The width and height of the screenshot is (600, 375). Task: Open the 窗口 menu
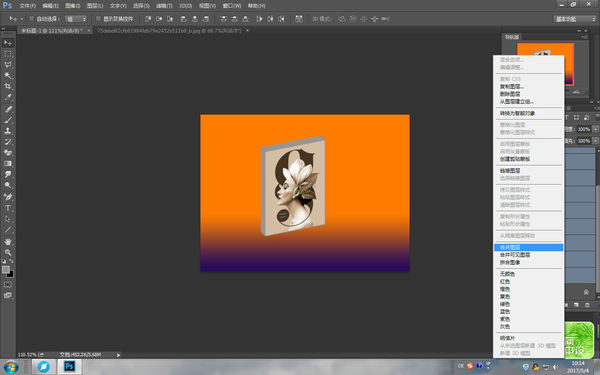pos(232,6)
